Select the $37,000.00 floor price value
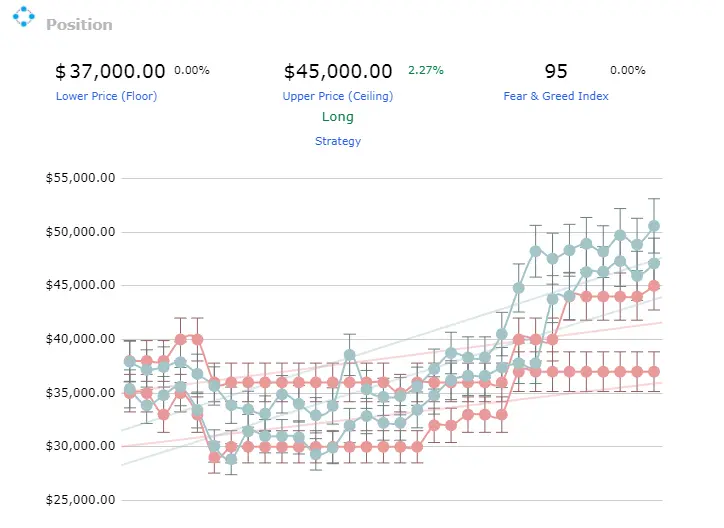Screen dimensions: 724x528 (x=110, y=72)
